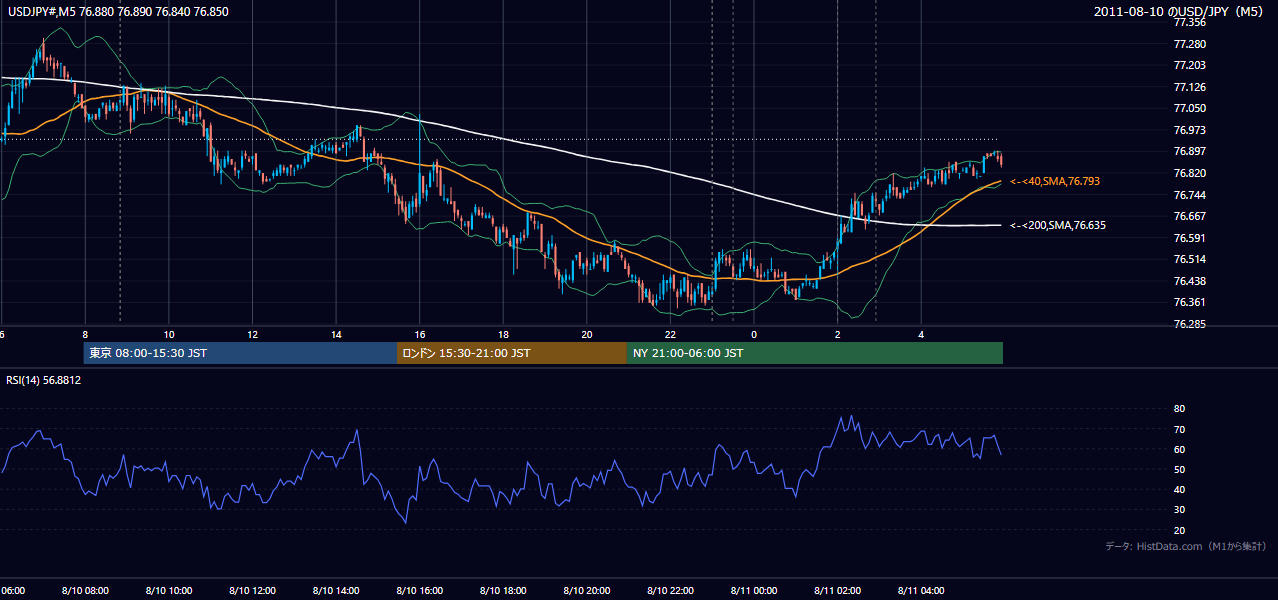Click price axis value 77.126

point(1190,87)
